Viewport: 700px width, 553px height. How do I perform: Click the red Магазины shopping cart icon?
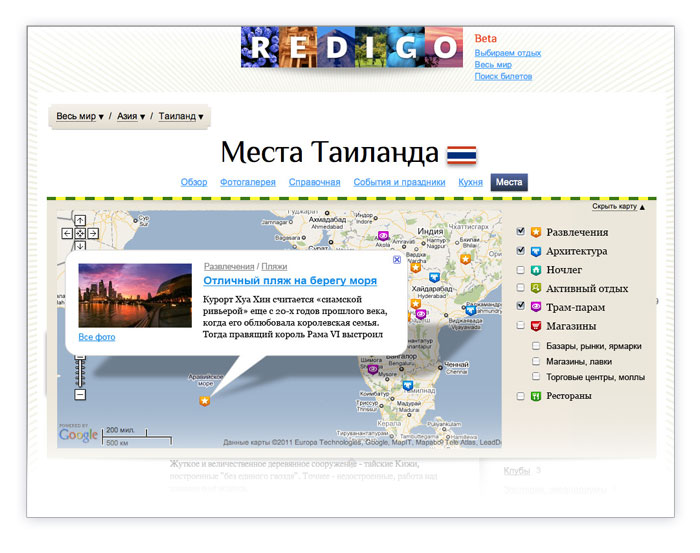[x=536, y=326]
